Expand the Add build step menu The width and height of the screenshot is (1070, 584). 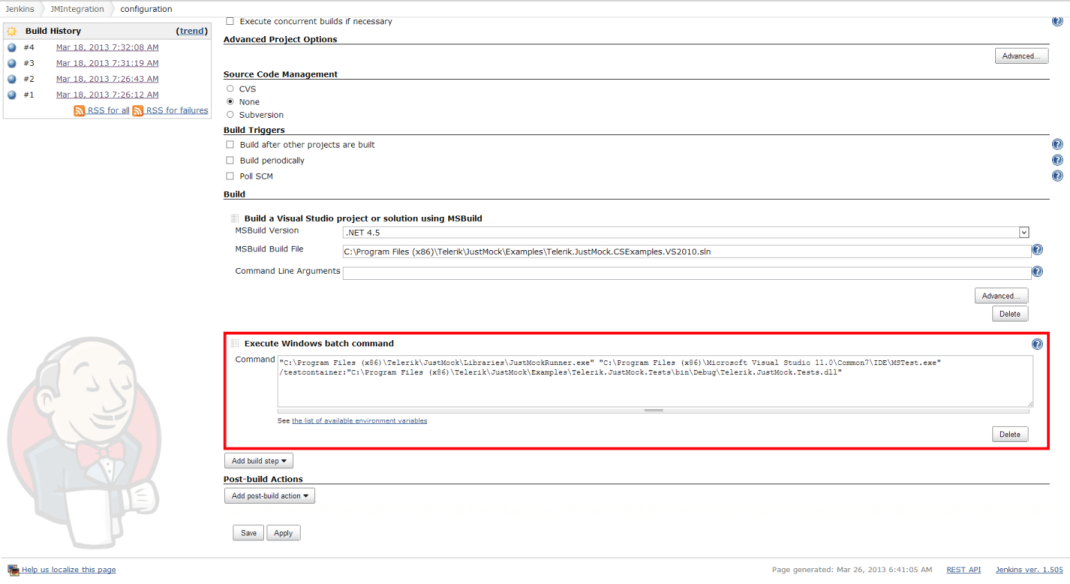(258, 460)
